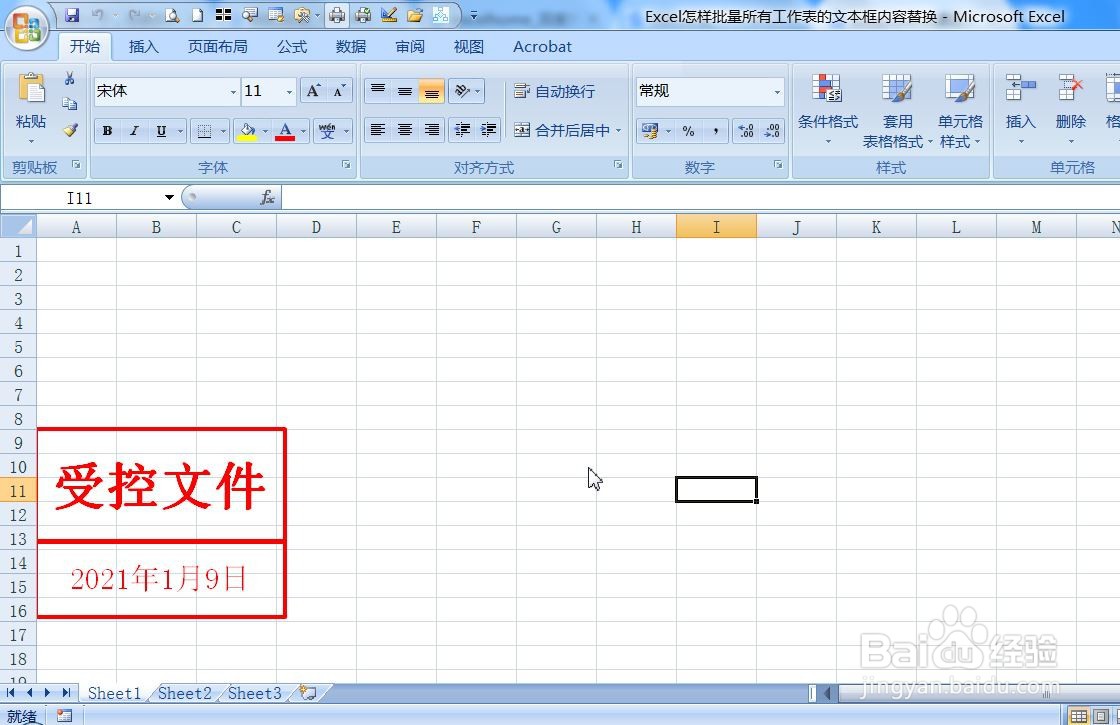
Task: Apply comma style
Action: click(715, 131)
